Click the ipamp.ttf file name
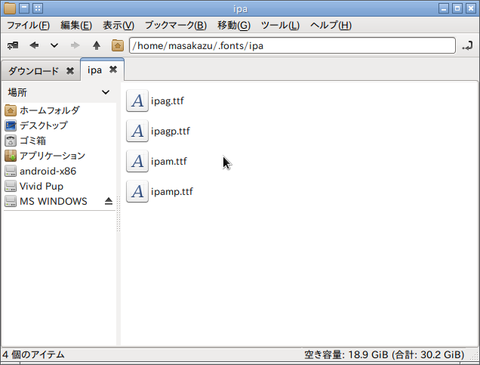This screenshot has width=480, height=365. [x=172, y=192]
